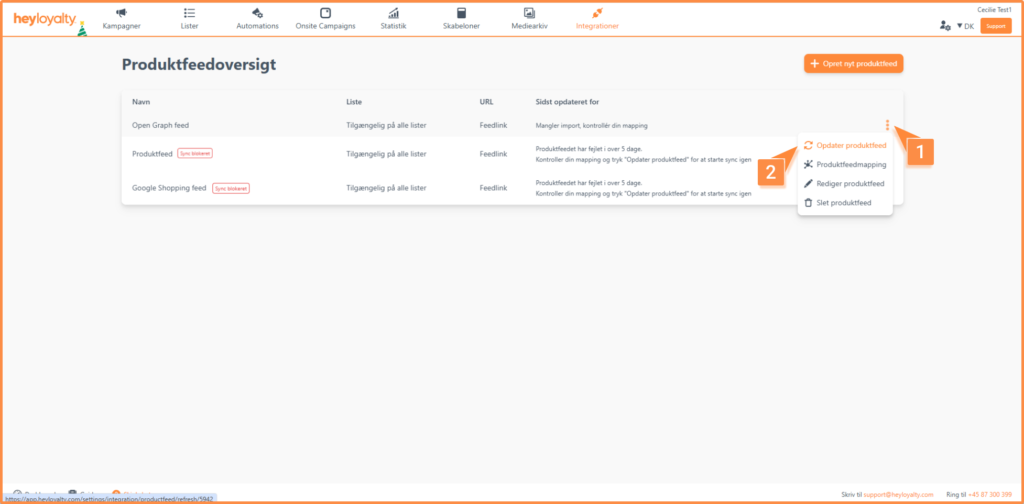Select Opdater produktfeed from the menu
Viewport: 1024px width, 504px height.
[x=850, y=146]
